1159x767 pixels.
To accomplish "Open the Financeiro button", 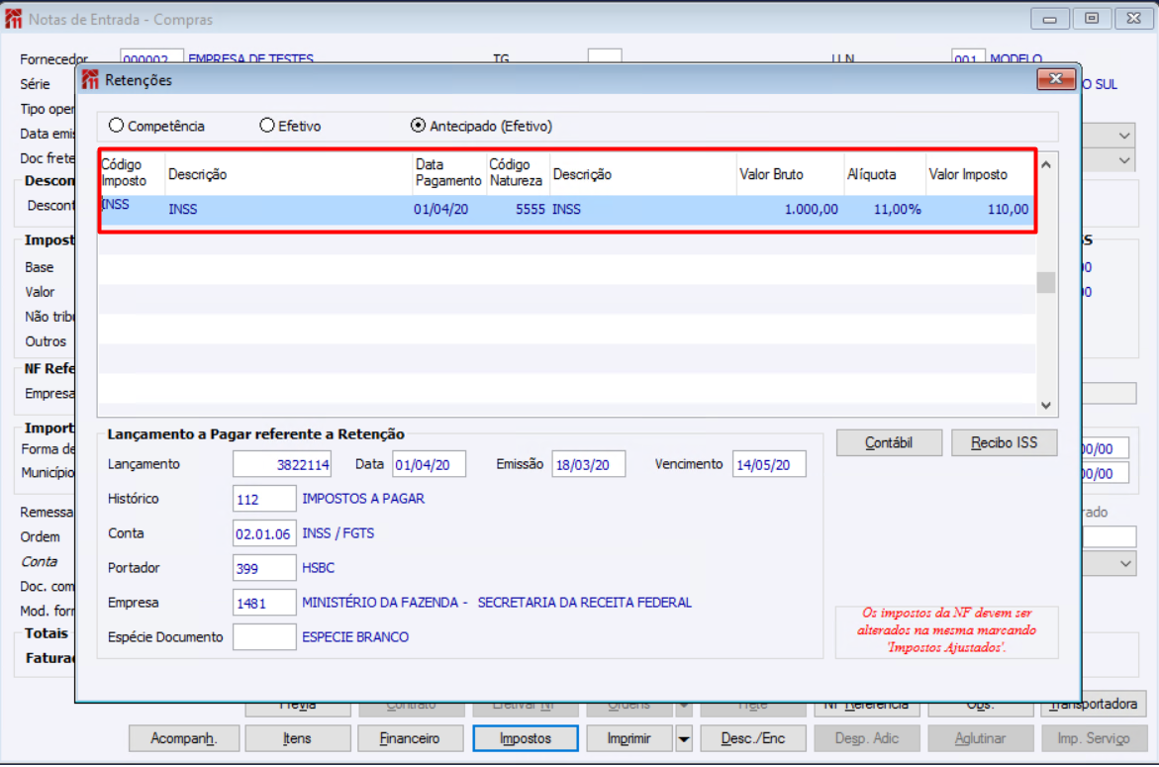I will pos(410,738).
